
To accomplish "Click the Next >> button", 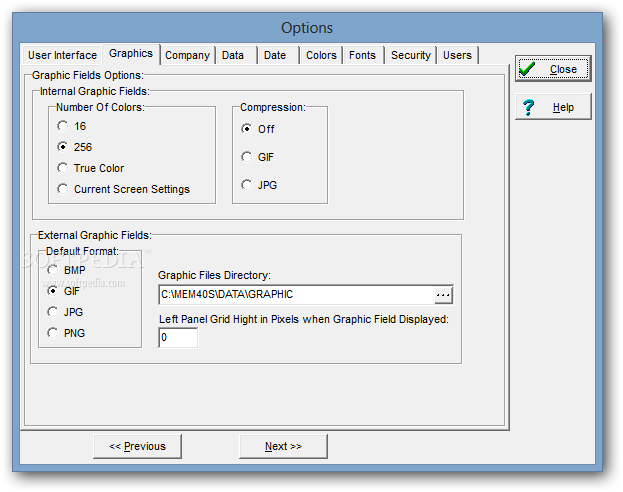I will pyautogui.click(x=283, y=446).
